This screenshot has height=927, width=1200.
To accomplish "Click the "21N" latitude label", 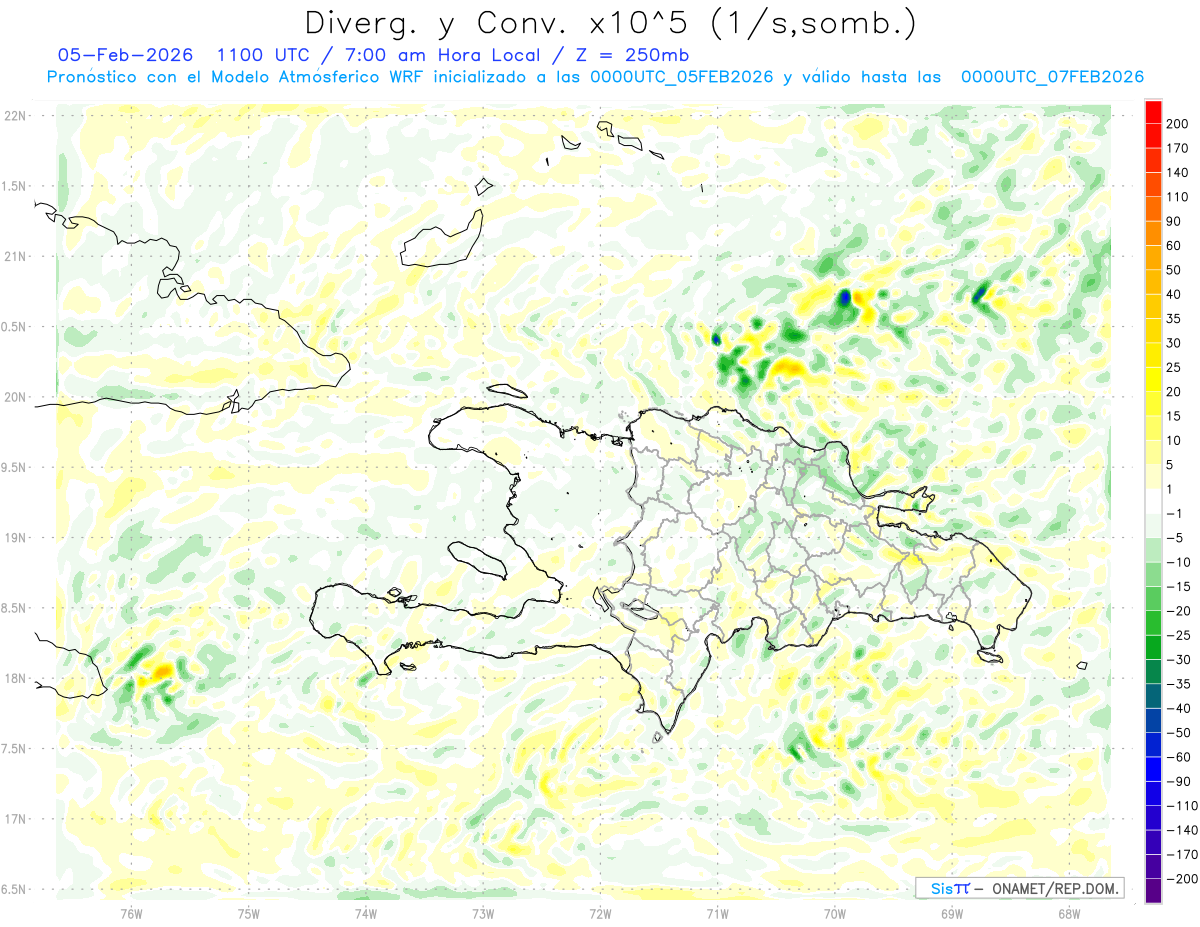I will click(15, 256).
